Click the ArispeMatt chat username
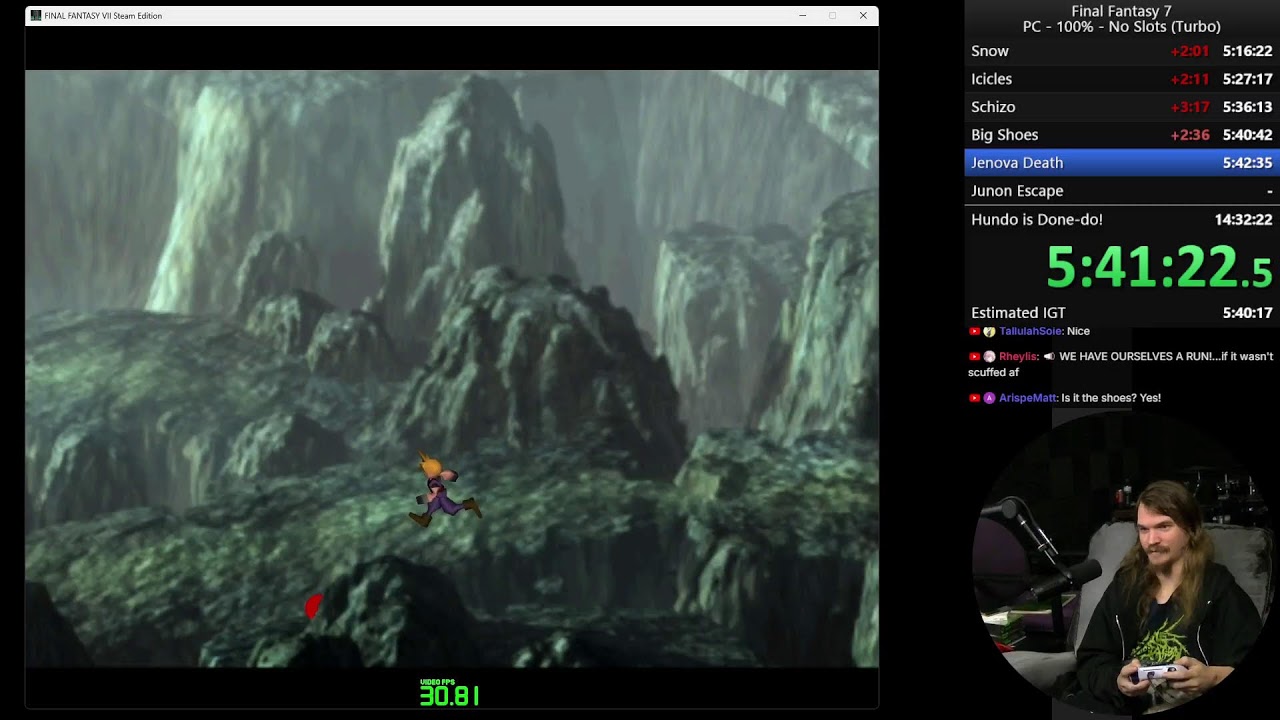 (1028, 398)
